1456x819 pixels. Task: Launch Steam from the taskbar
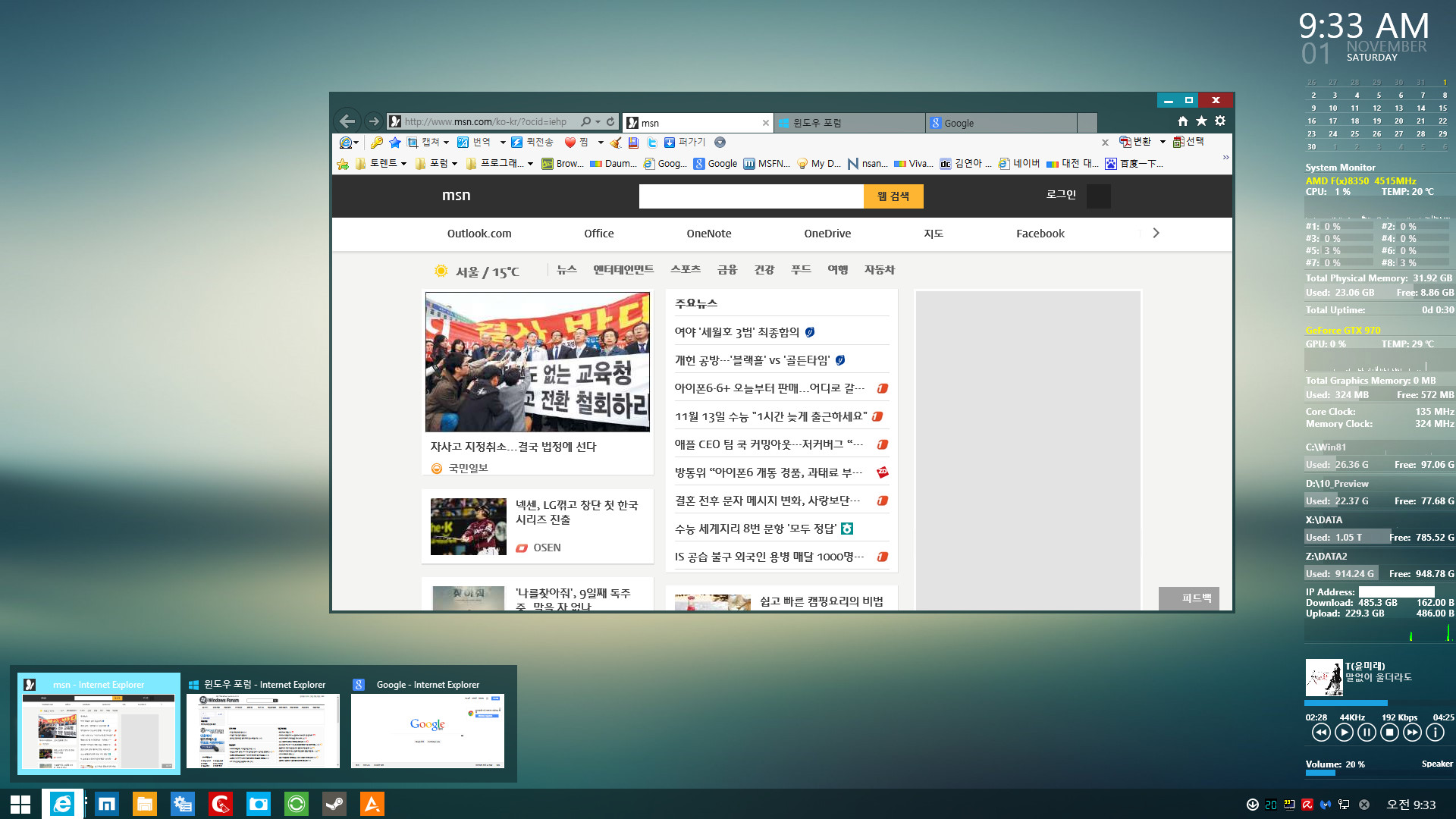334,804
